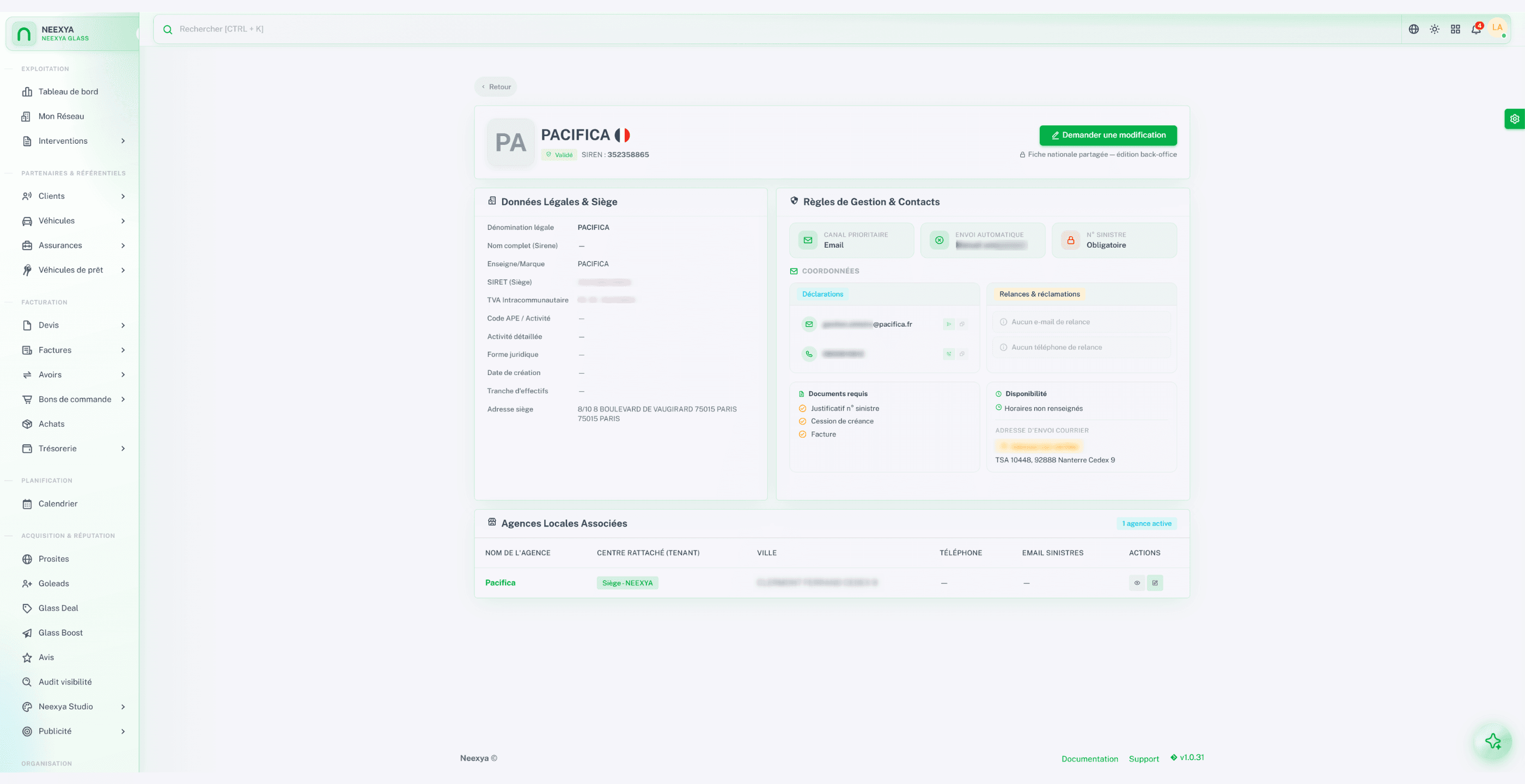
Task: Click the search field Rechercher
Action: tap(777, 29)
